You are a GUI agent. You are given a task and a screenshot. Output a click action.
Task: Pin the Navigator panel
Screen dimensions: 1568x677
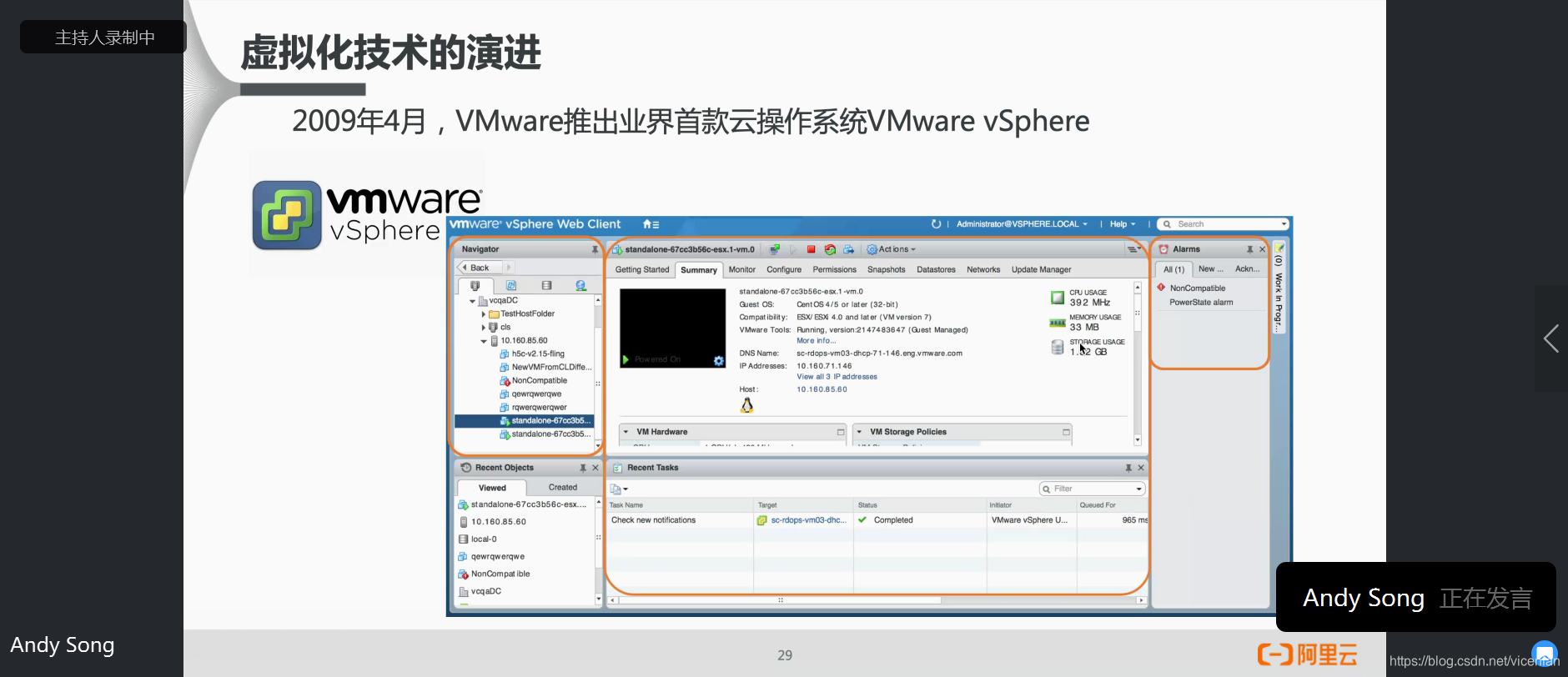(595, 249)
